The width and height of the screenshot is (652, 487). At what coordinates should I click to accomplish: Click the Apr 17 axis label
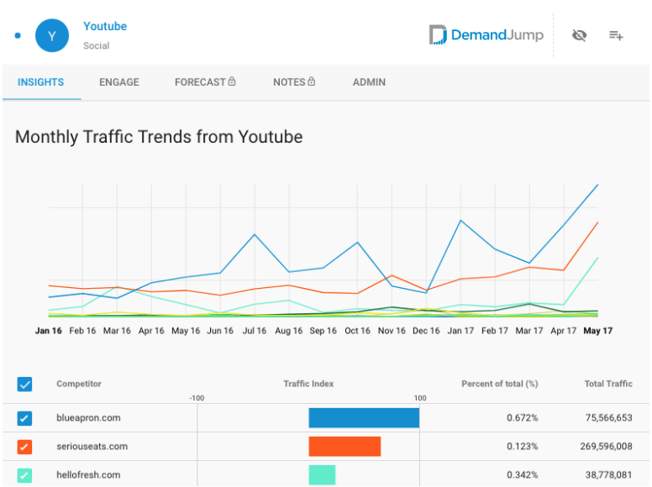click(x=563, y=331)
